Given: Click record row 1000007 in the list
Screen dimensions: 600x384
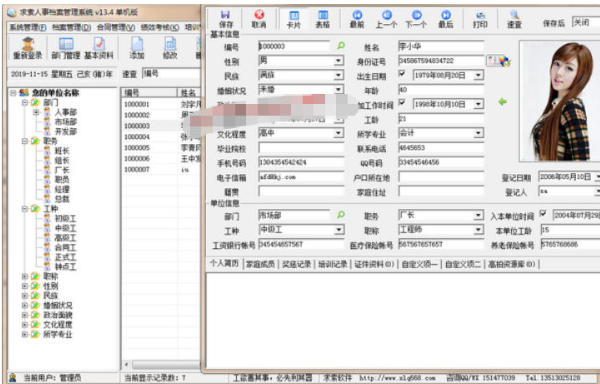Looking at the screenshot, I should point(161,169).
